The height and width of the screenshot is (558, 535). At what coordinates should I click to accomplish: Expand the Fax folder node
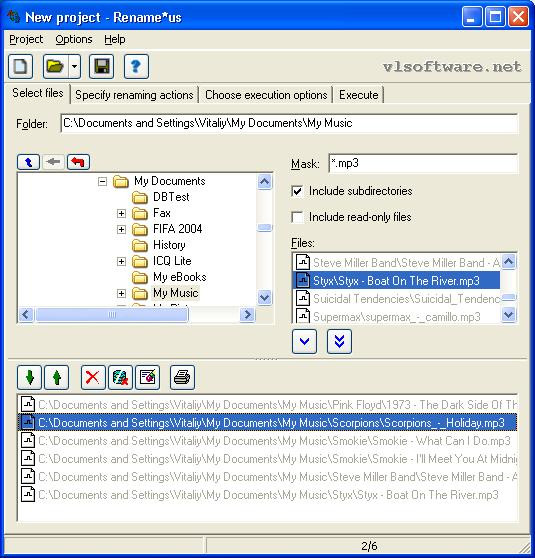tap(121, 214)
